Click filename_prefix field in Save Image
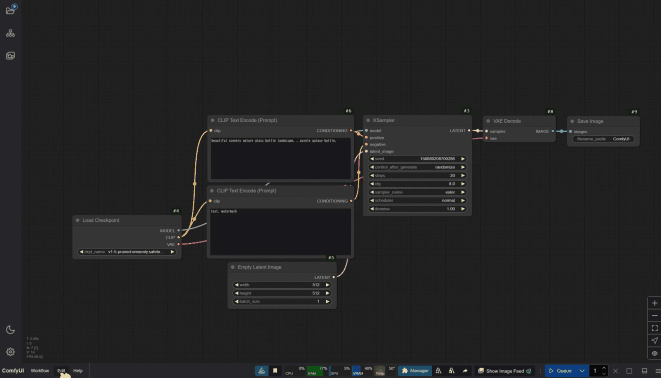Image resolution: width=661 pixels, height=378 pixels. pos(603,139)
